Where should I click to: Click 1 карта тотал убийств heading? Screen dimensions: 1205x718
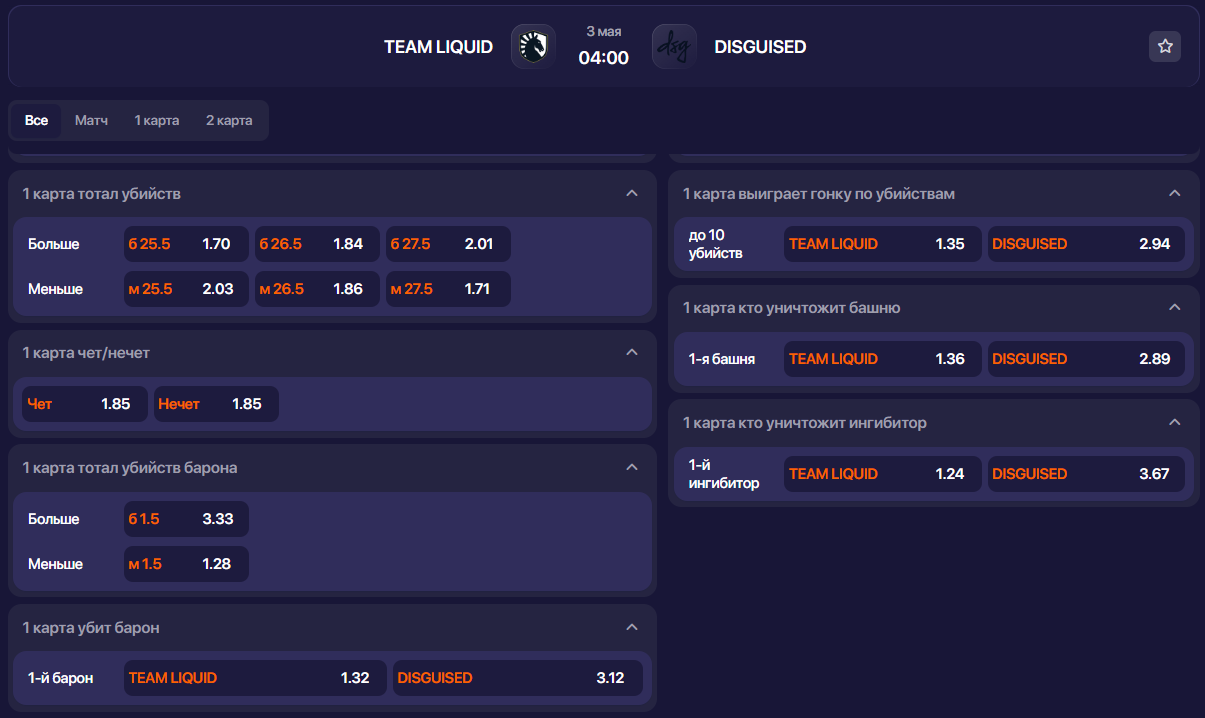point(102,193)
